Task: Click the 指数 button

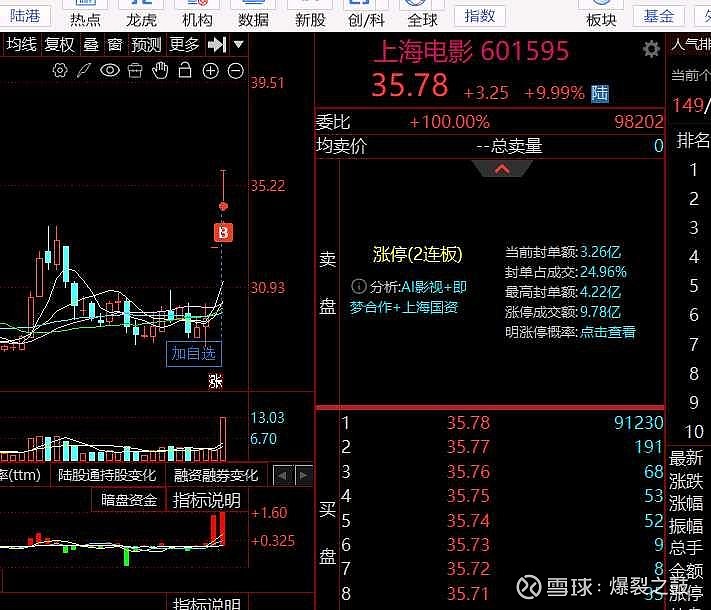Action: tap(479, 16)
